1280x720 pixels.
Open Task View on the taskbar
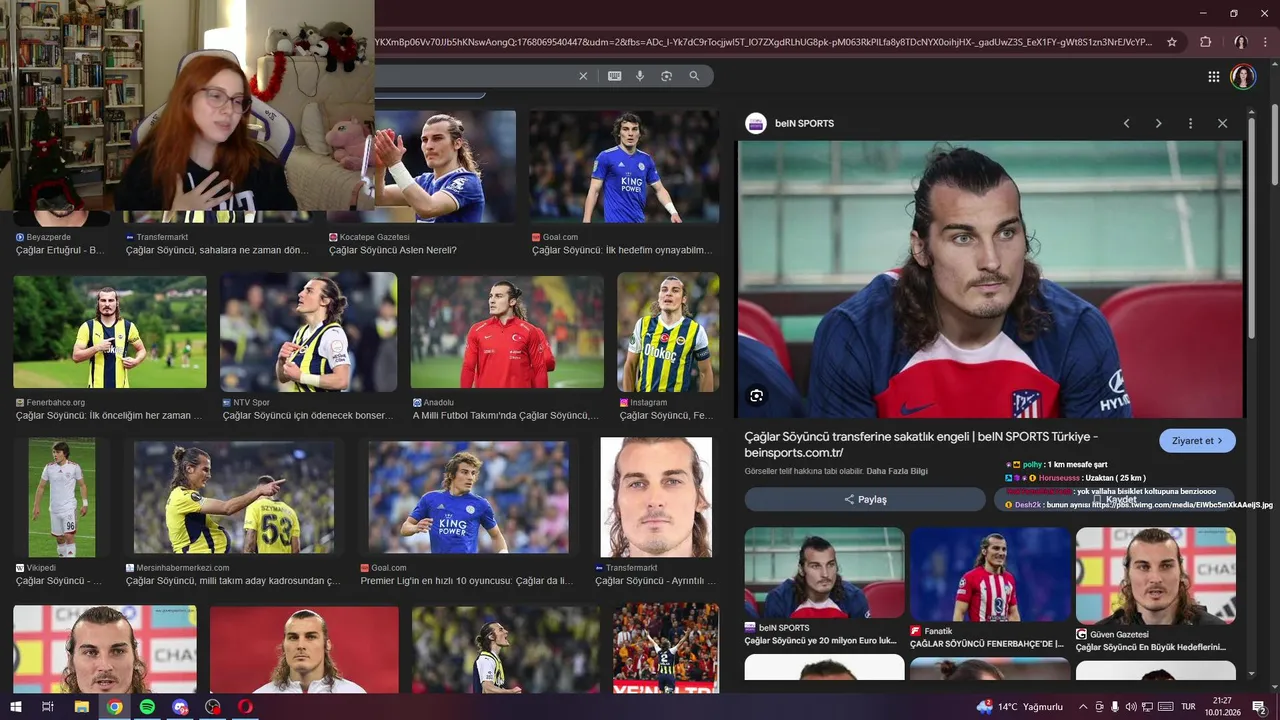47,707
